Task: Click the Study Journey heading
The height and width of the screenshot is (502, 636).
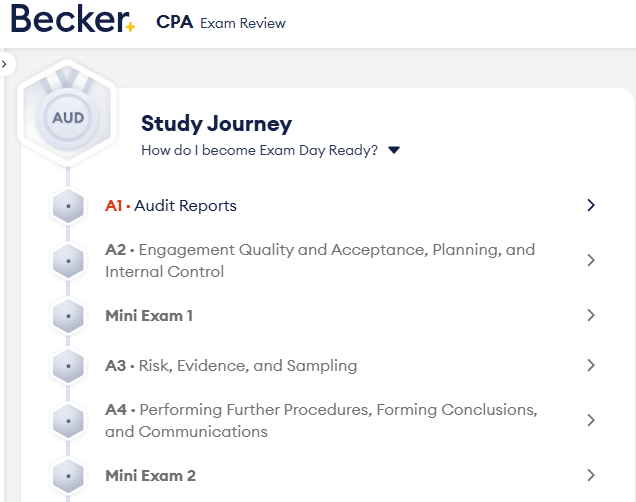Action: (216, 124)
